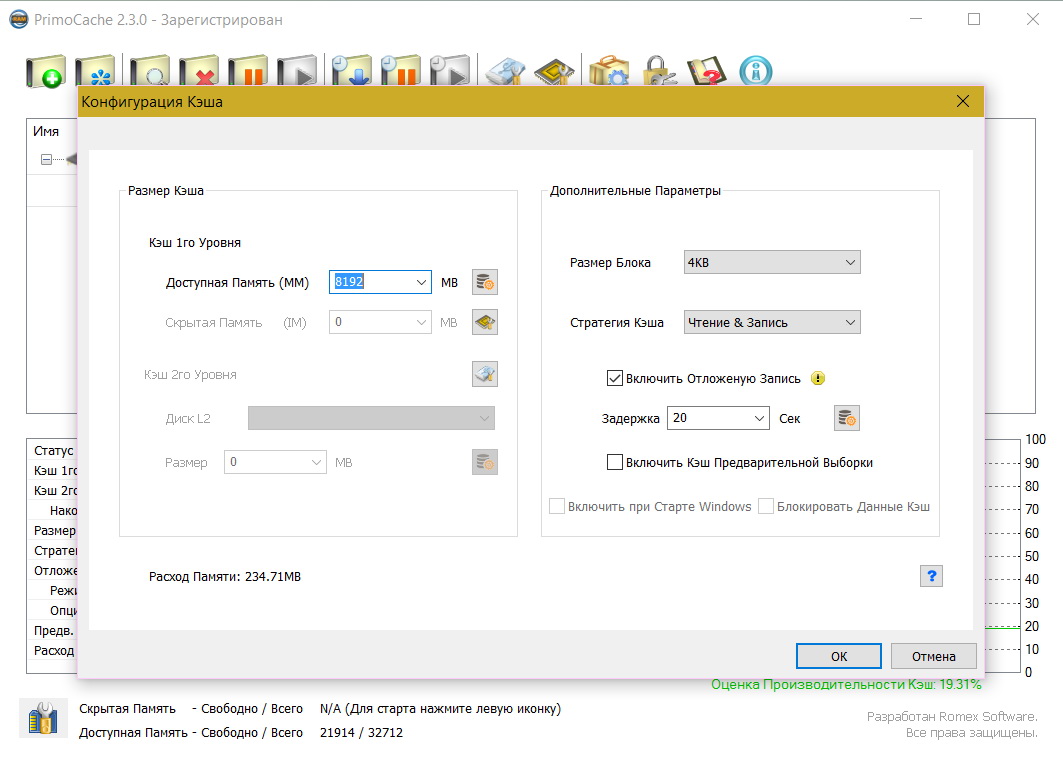
Task: Tick Блокировать Данные Кэш checkbox
Action: click(x=766, y=506)
